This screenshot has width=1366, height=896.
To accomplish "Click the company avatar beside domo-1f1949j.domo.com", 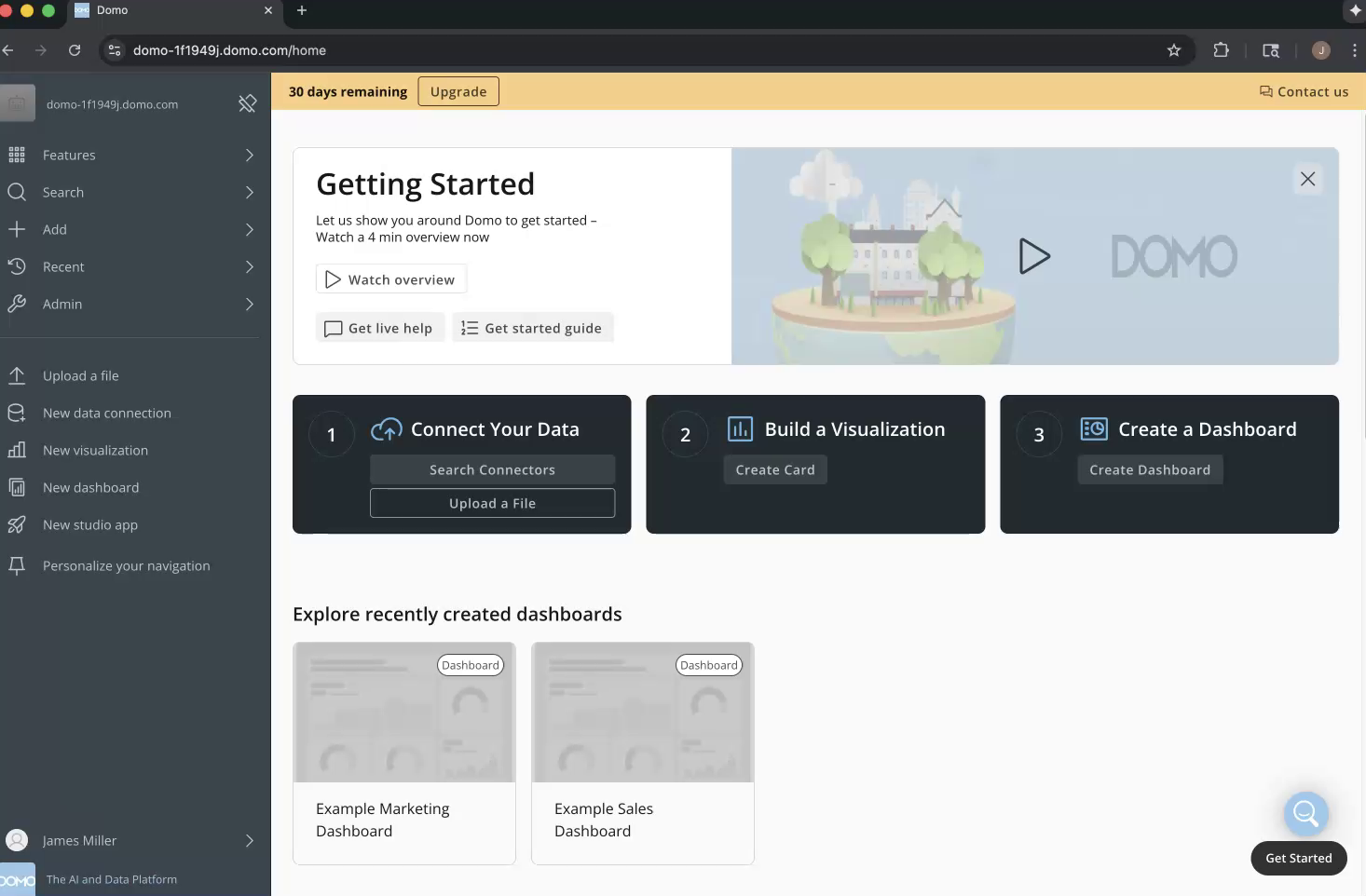I will (x=17, y=103).
